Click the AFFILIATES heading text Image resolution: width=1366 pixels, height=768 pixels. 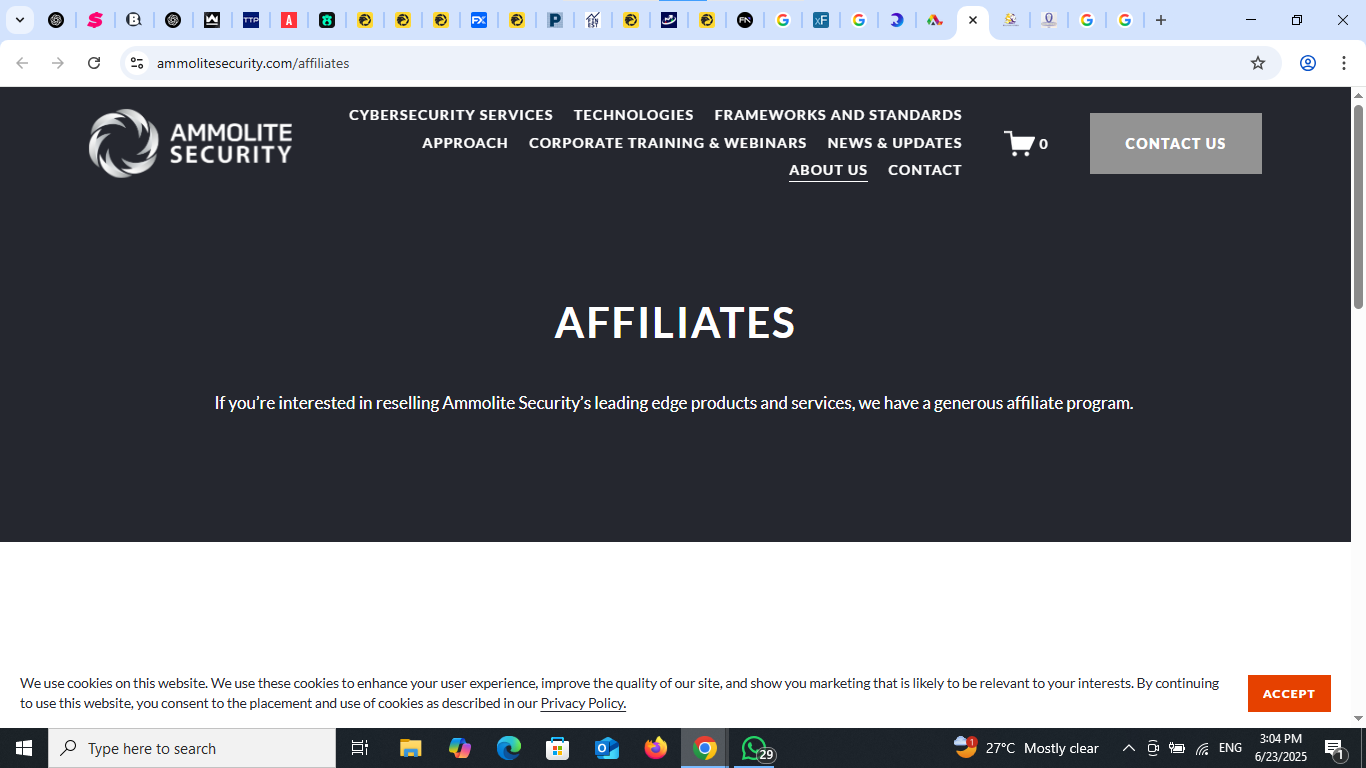point(675,323)
